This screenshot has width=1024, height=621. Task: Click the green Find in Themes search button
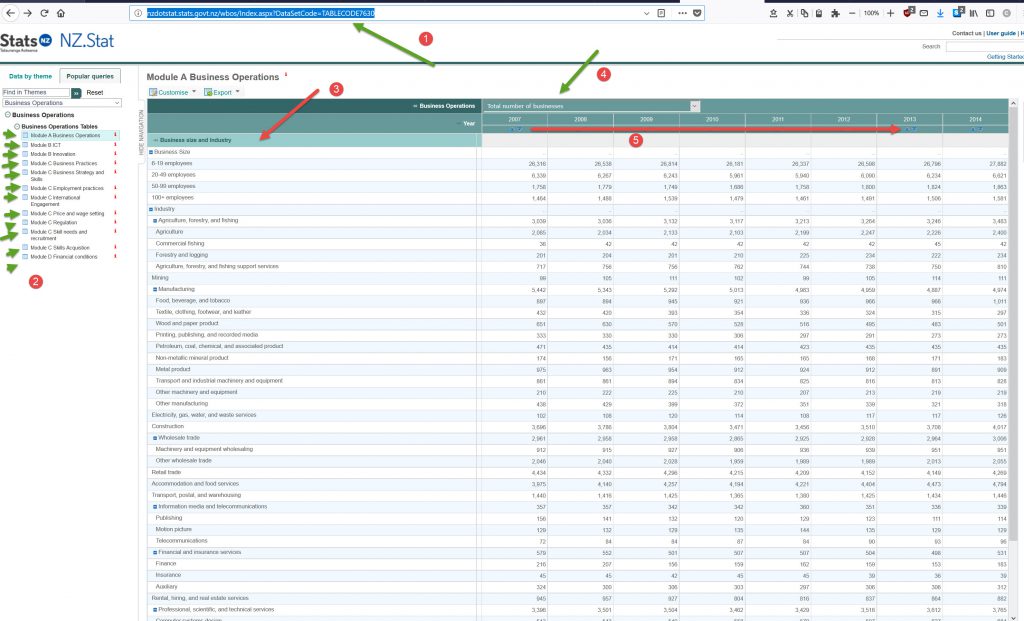point(76,92)
